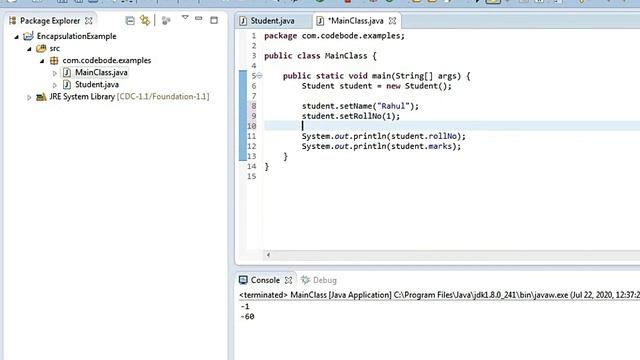The image size is (640, 360).
Task: Click the editor horizontal scrollbar track
Action: 455,255
